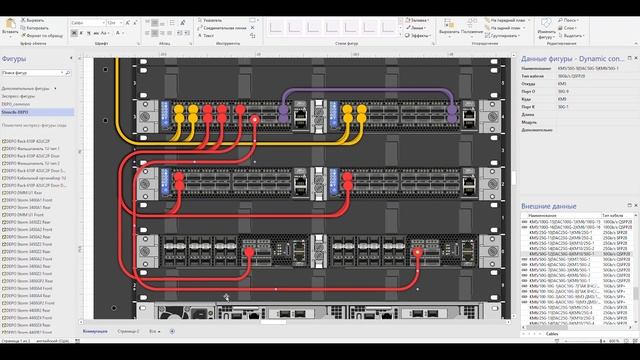
Task: Click Вырезать cut in clipboard group
Action: (x=32, y=20)
